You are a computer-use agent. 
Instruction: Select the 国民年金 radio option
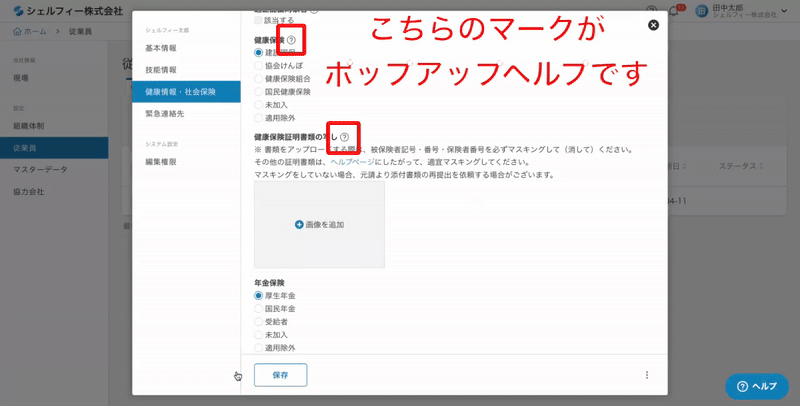click(x=258, y=309)
